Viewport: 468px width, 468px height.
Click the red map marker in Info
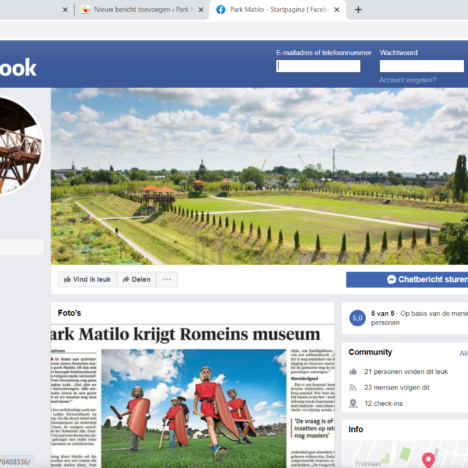tap(428, 460)
